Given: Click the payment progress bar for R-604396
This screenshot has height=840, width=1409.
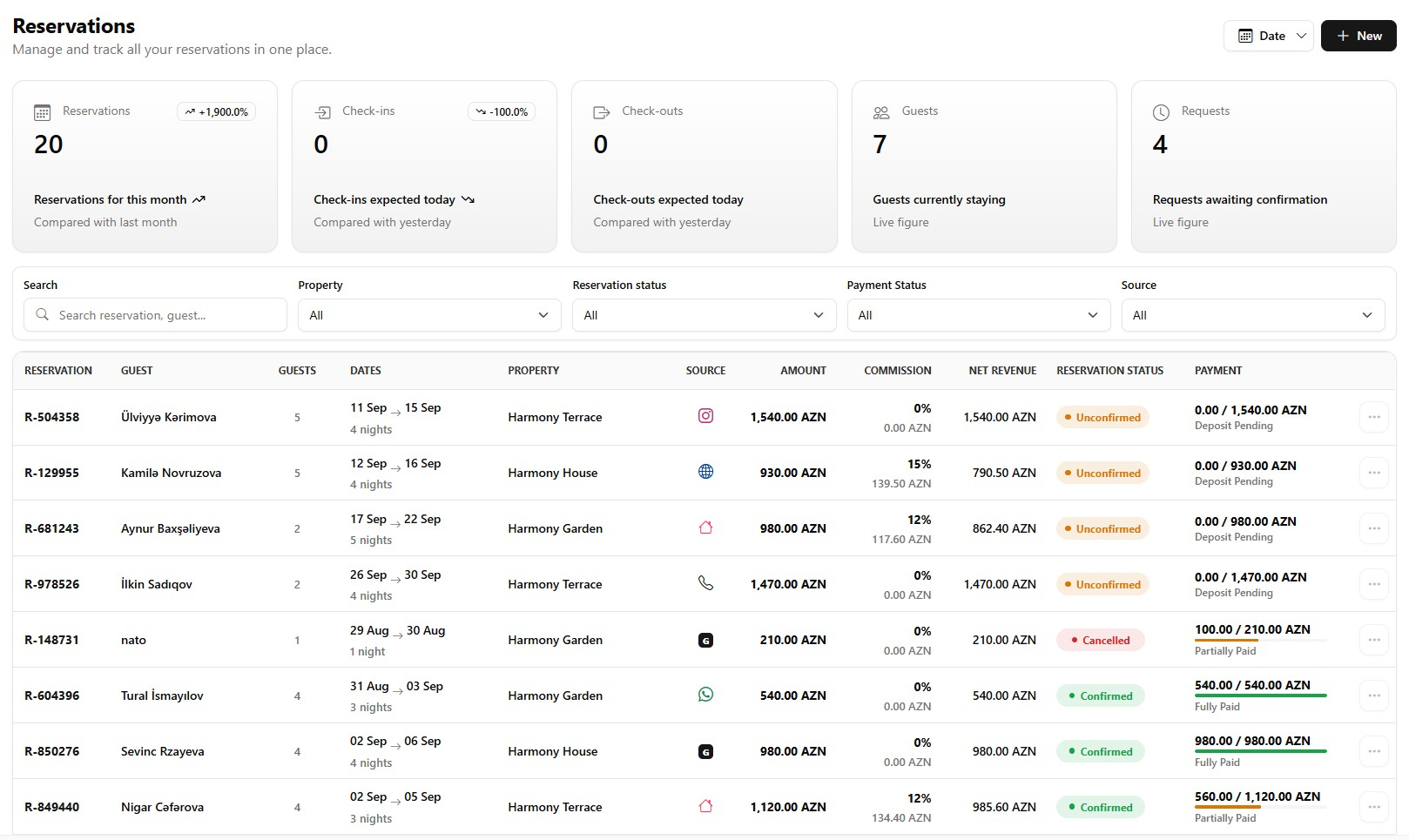Looking at the screenshot, I should point(1260,696).
